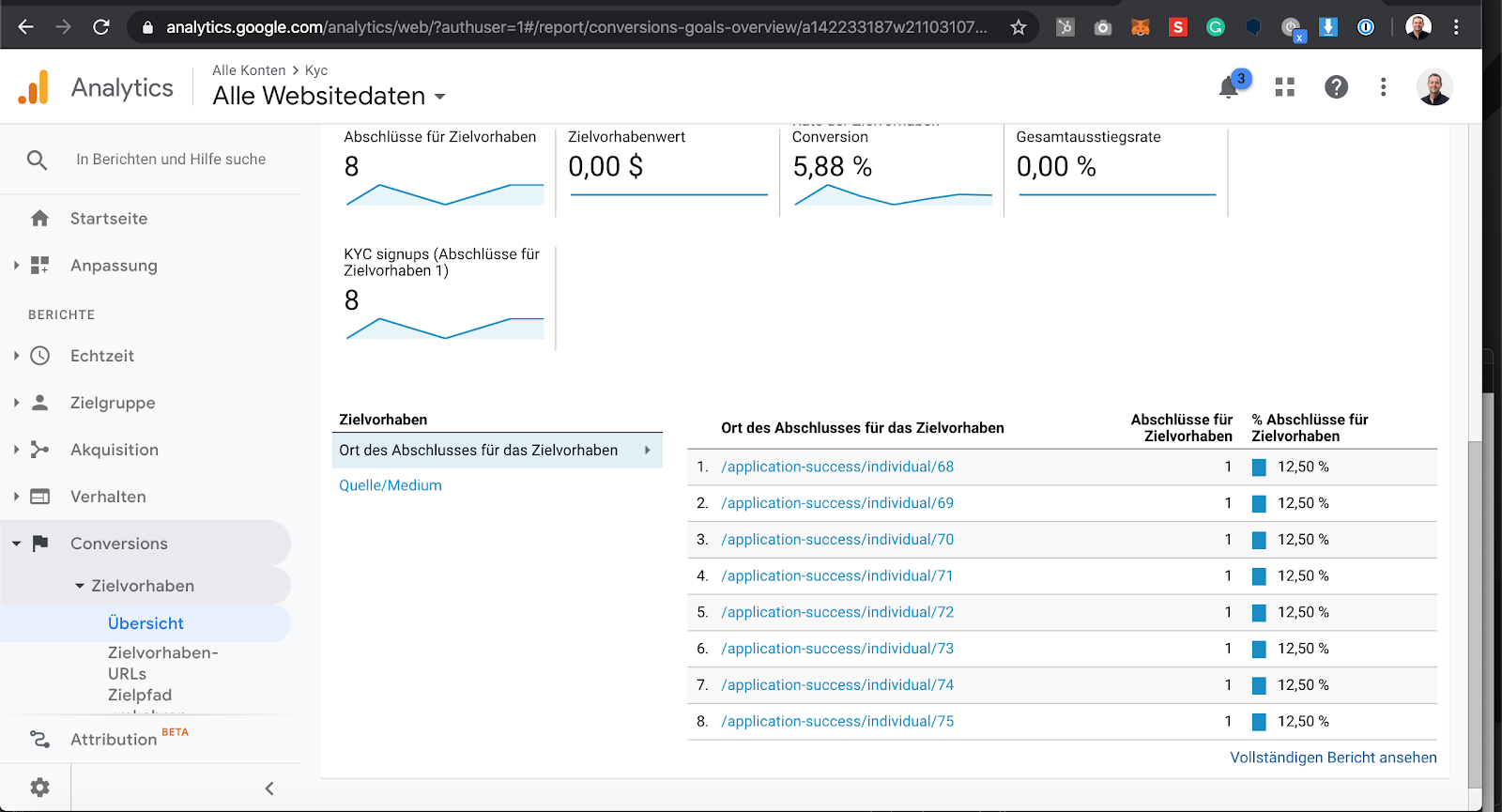Open /application-success/individual/73 link
The width and height of the screenshot is (1502, 812).
tap(837, 649)
